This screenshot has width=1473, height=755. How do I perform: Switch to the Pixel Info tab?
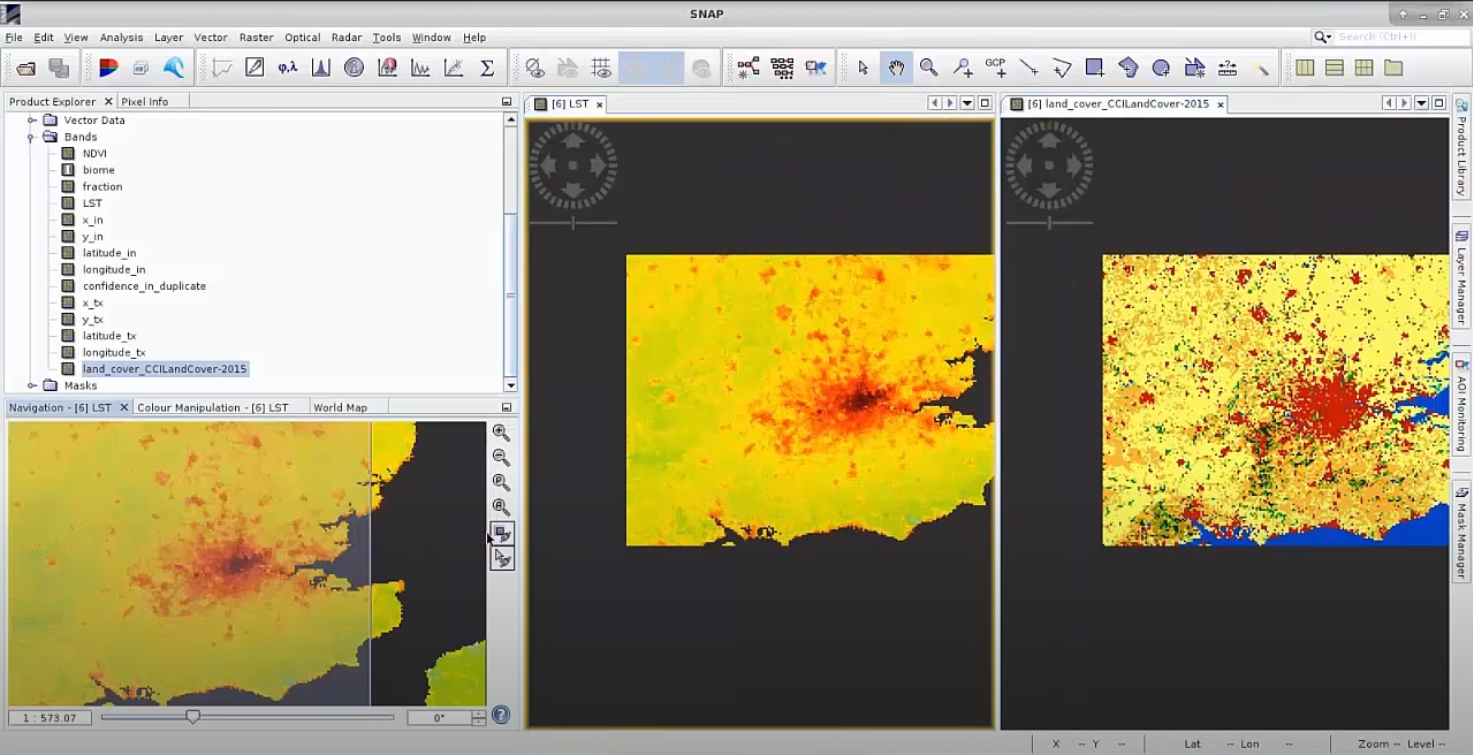pos(145,101)
